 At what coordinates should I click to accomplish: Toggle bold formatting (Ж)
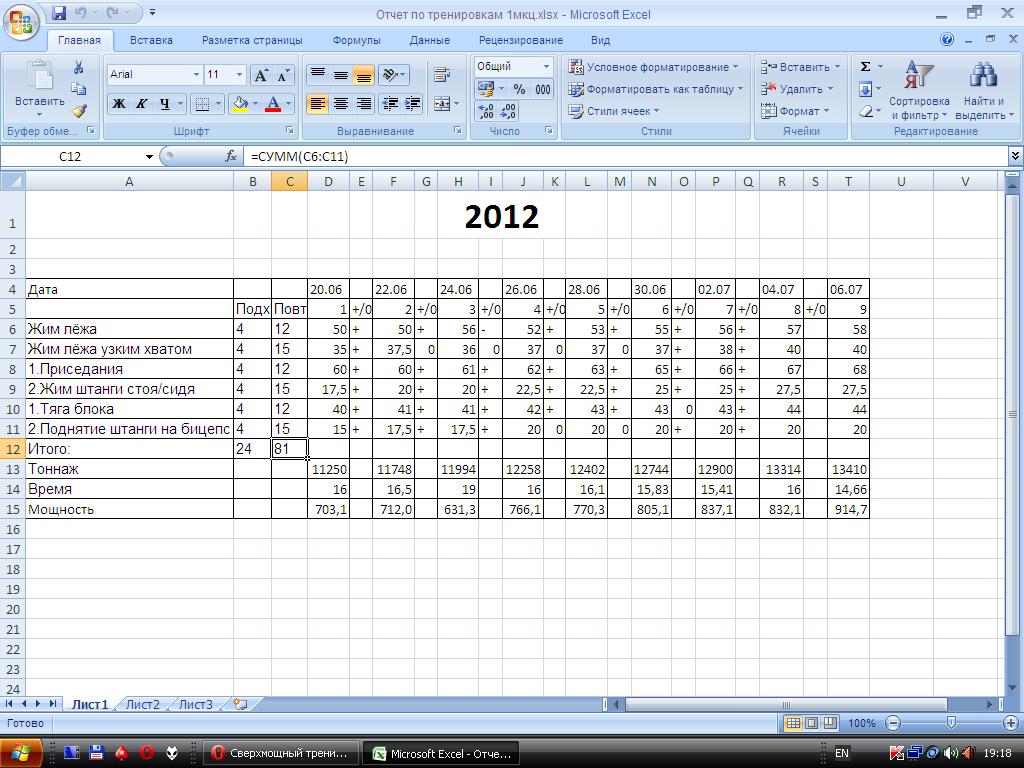(119, 104)
